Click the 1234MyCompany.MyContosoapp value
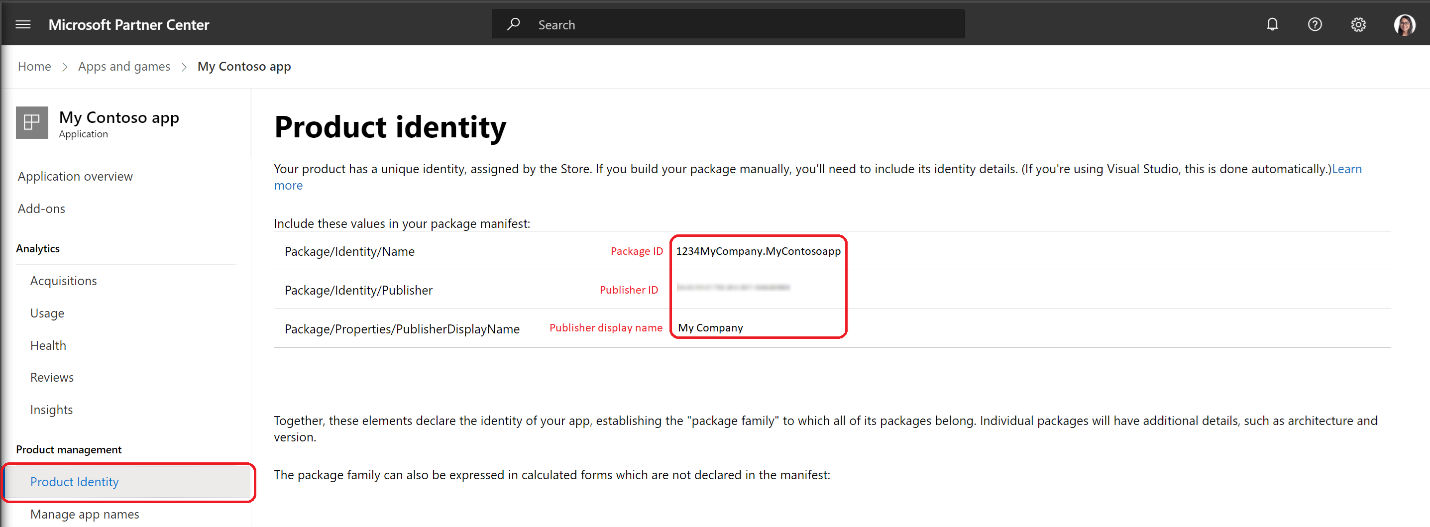 coord(758,251)
